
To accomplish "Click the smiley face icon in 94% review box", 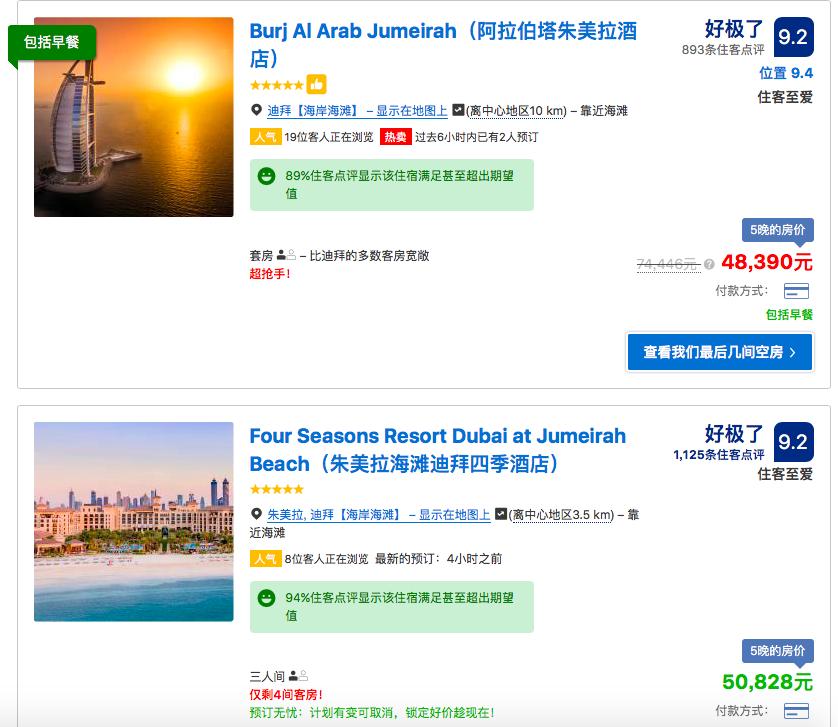I will [266, 598].
